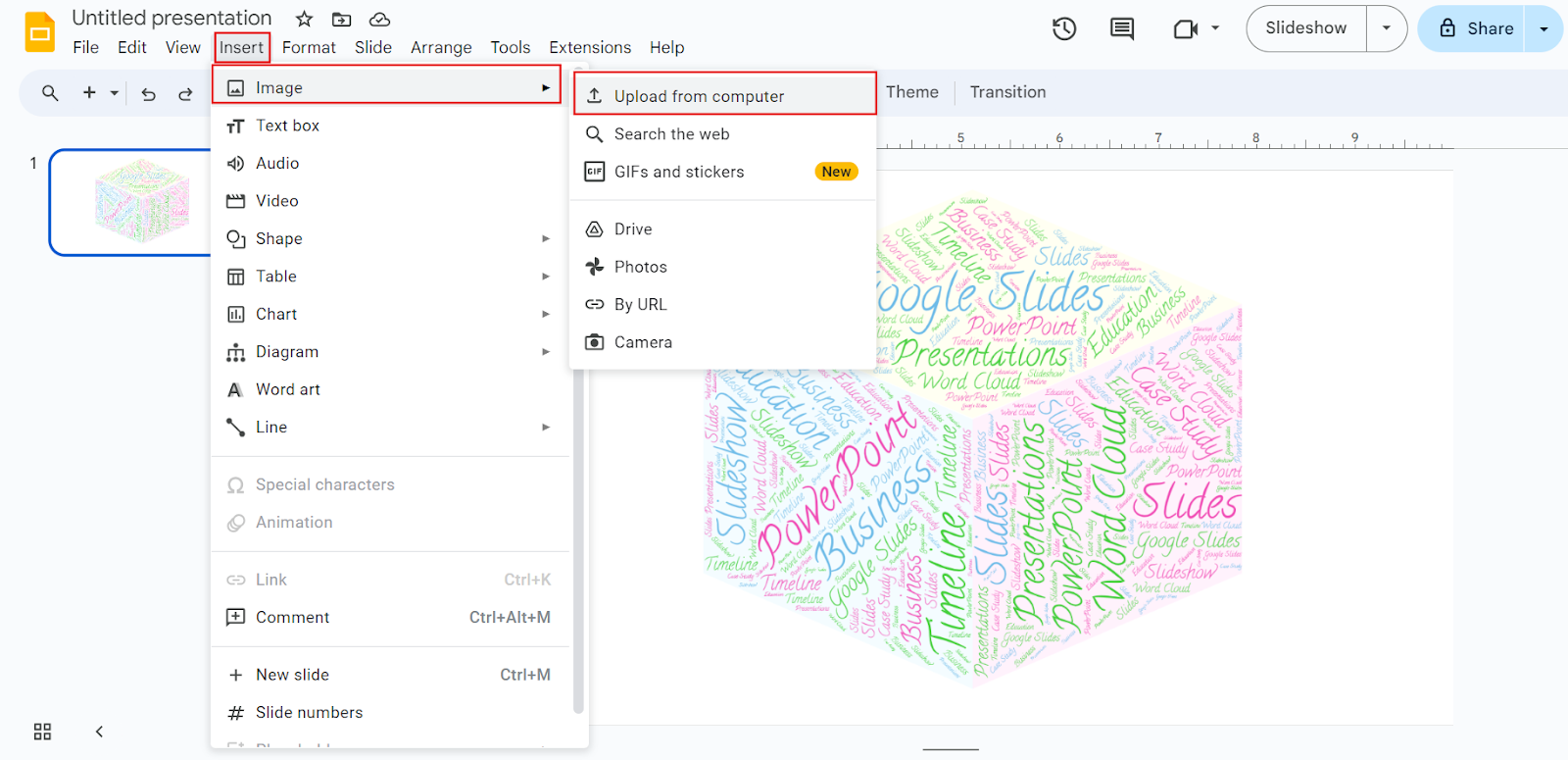Click the Word art letter icon

(x=235, y=390)
